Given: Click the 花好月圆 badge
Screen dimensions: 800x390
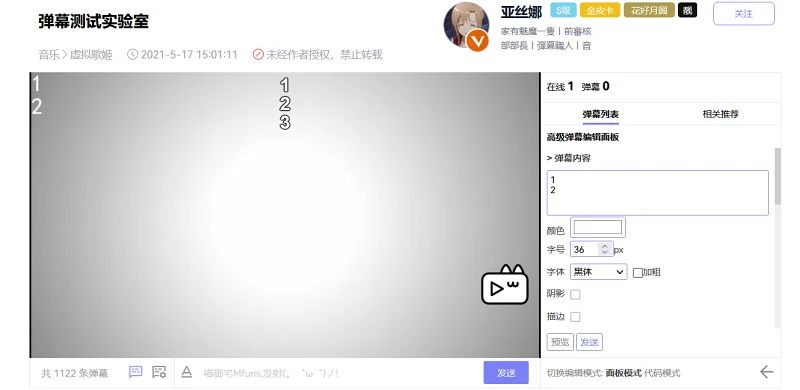Looking at the screenshot, I should (649, 10).
